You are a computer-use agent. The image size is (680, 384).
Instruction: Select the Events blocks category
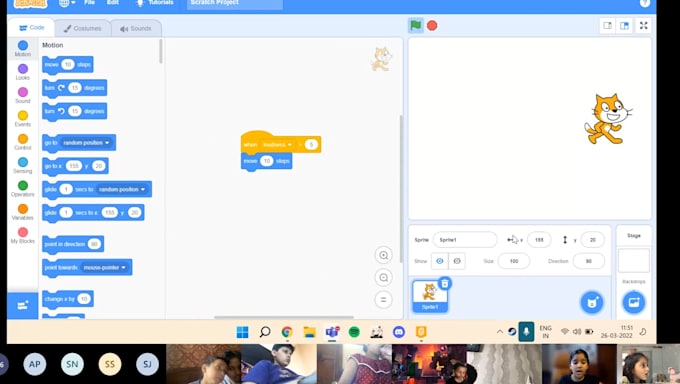click(23, 119)
